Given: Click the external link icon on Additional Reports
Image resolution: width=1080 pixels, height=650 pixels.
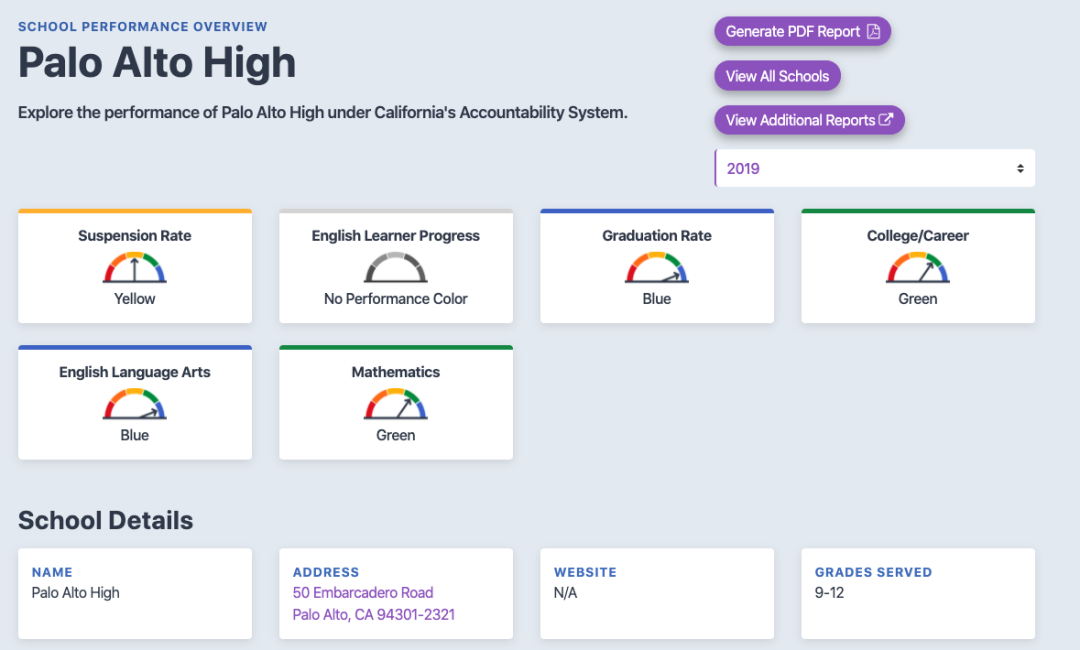Looking at the screenshot, I should [x=886, y=120].
